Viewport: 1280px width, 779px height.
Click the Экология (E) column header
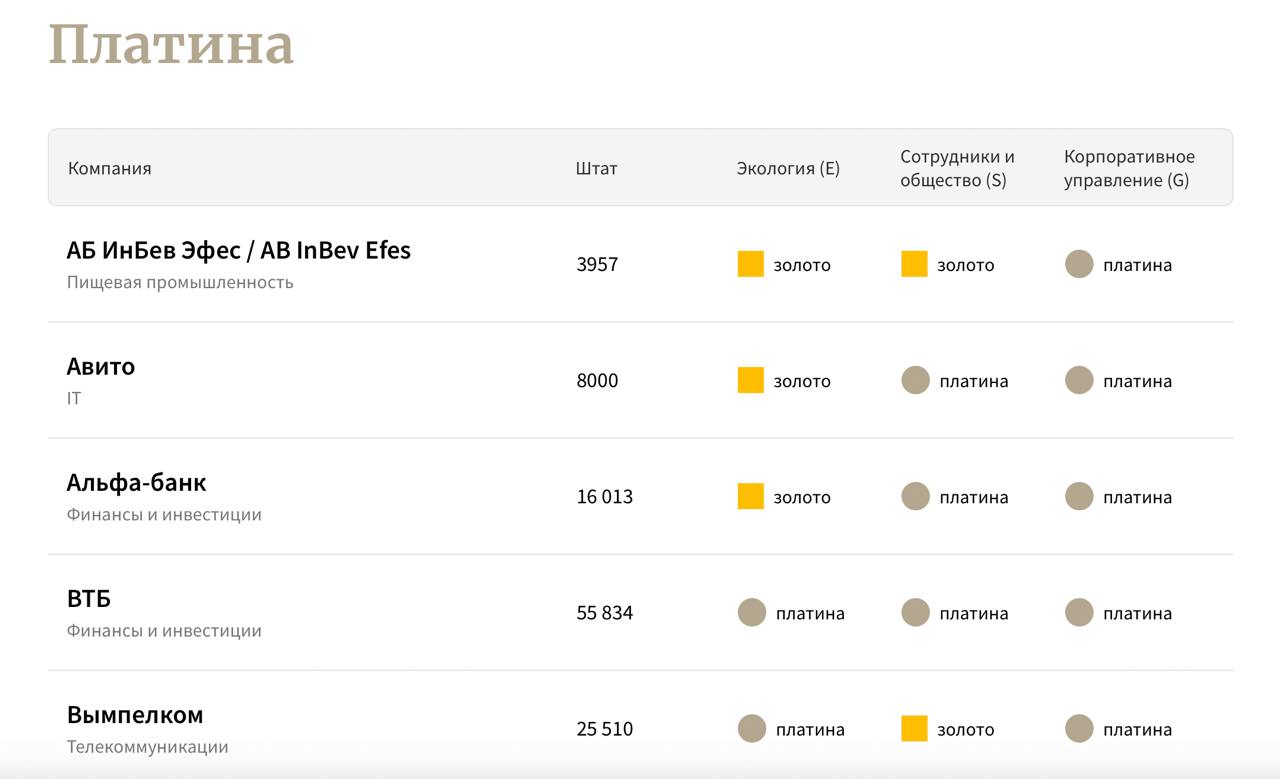pyautogui.click(x=788, y=168)
